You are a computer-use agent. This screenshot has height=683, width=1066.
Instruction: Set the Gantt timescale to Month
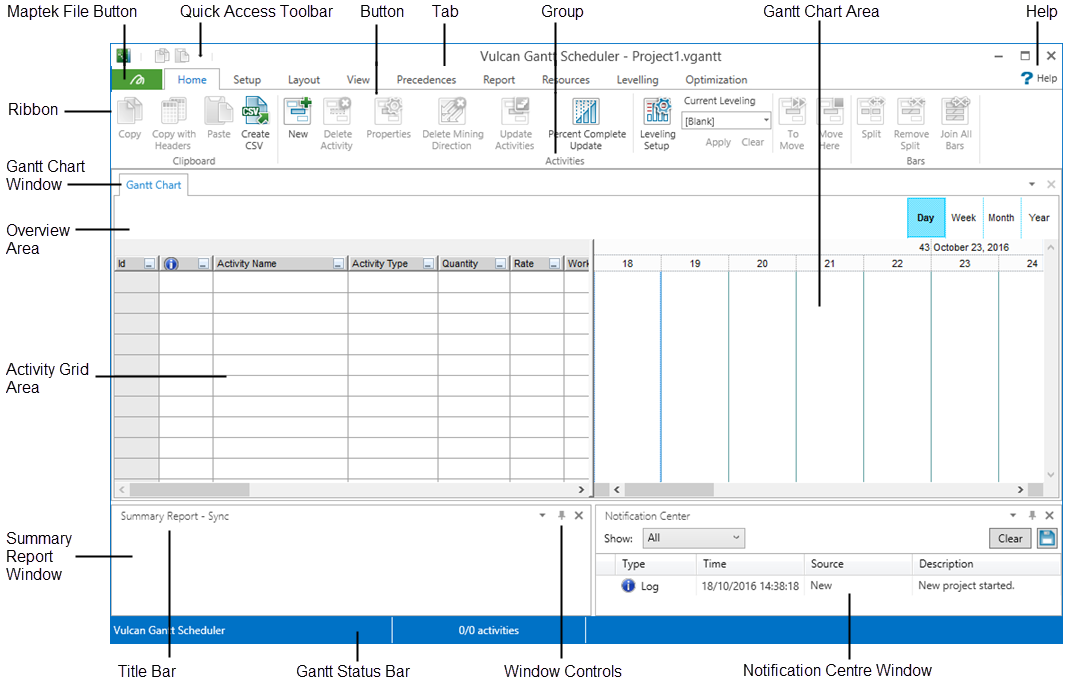click(1001, 218)
